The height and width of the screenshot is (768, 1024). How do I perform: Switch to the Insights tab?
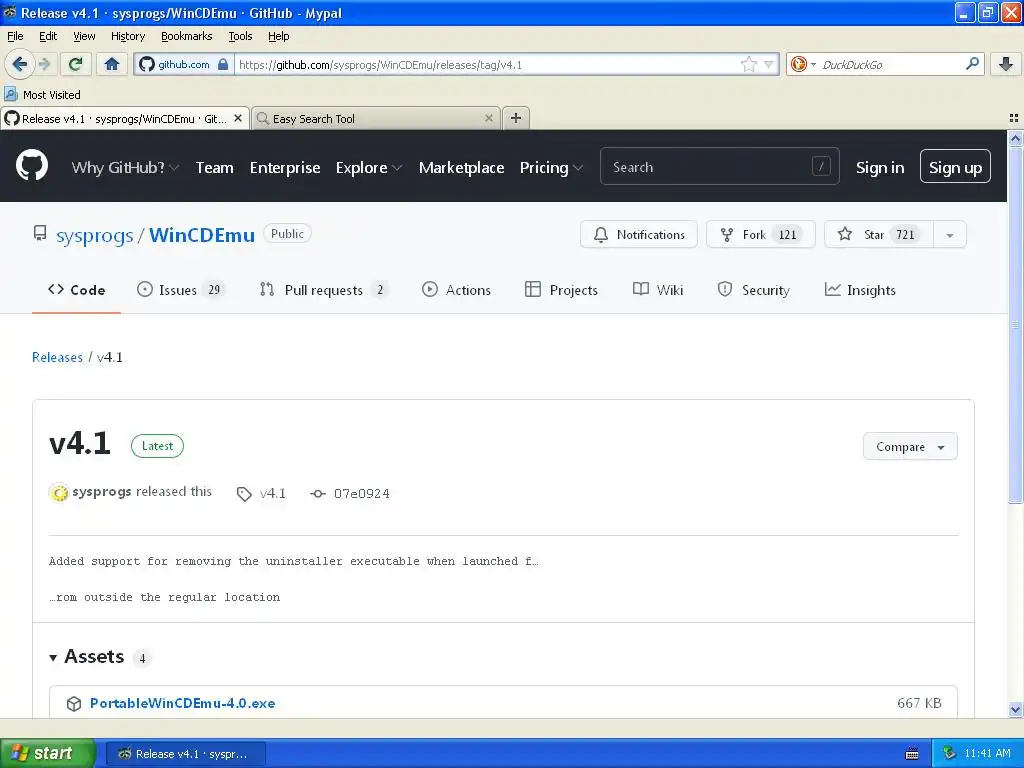(859, 290)
